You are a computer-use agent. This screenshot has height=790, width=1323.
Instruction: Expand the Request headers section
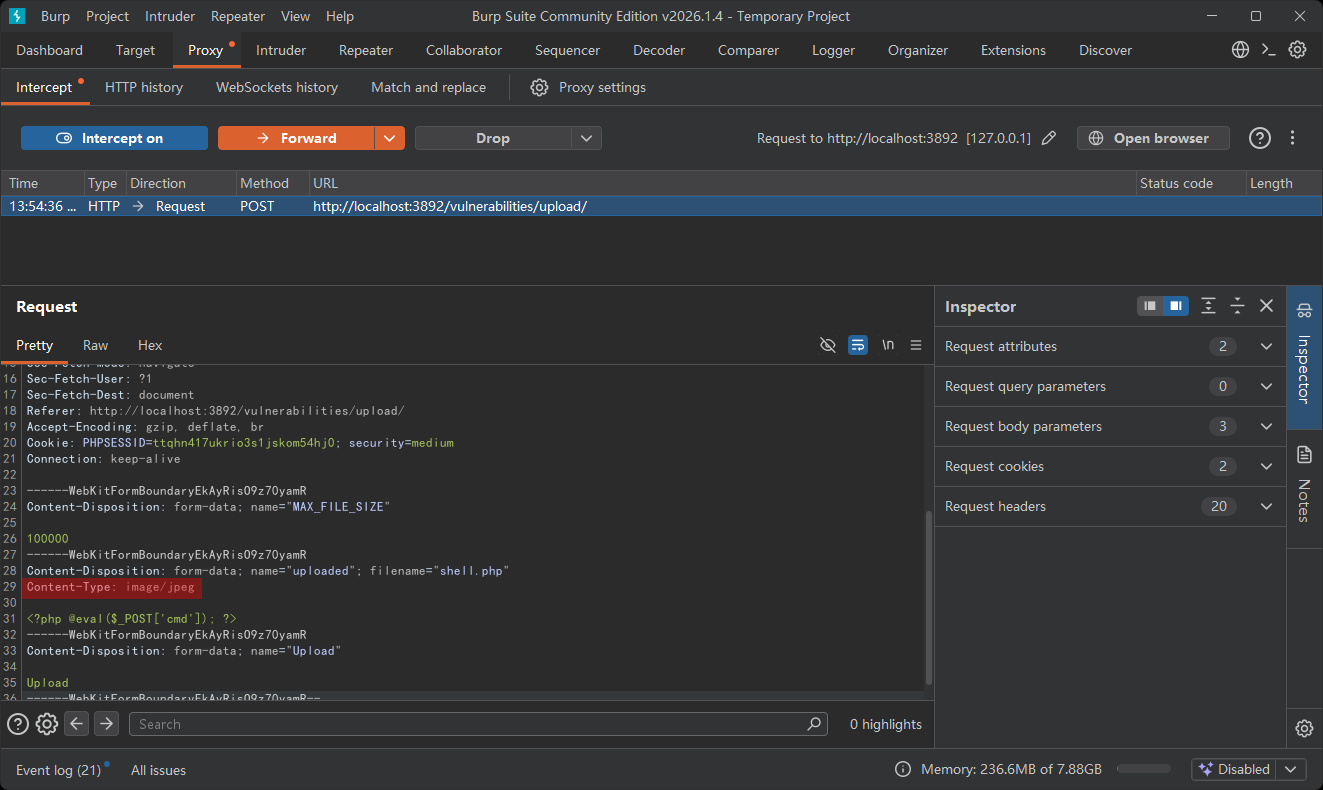point(1110,506)
